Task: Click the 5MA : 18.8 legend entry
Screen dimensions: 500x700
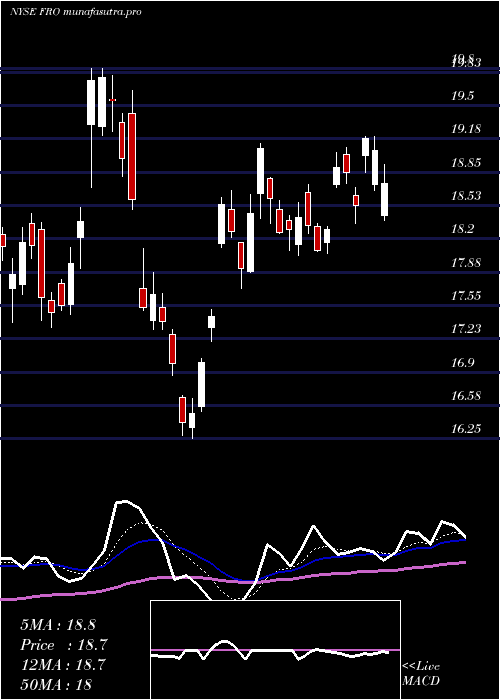Action: tap(58, 625)
